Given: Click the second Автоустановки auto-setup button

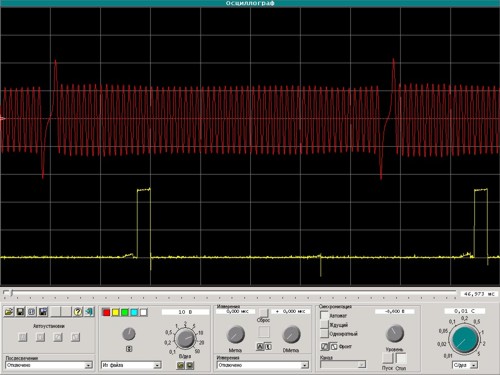Looking at the screenshot, I should (x=40, y=337).
